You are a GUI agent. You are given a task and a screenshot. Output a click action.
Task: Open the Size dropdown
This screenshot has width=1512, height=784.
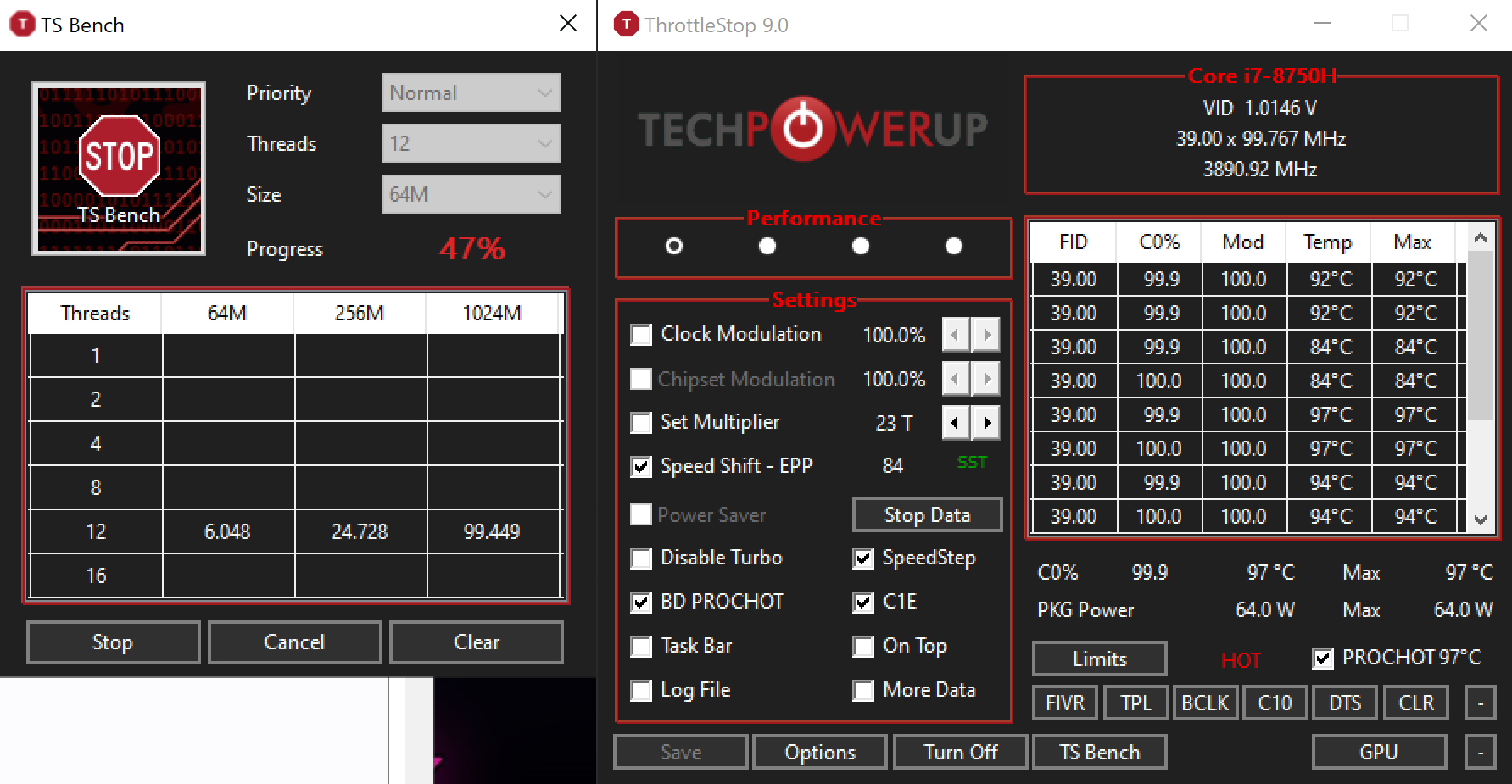[x=471, y=194]
